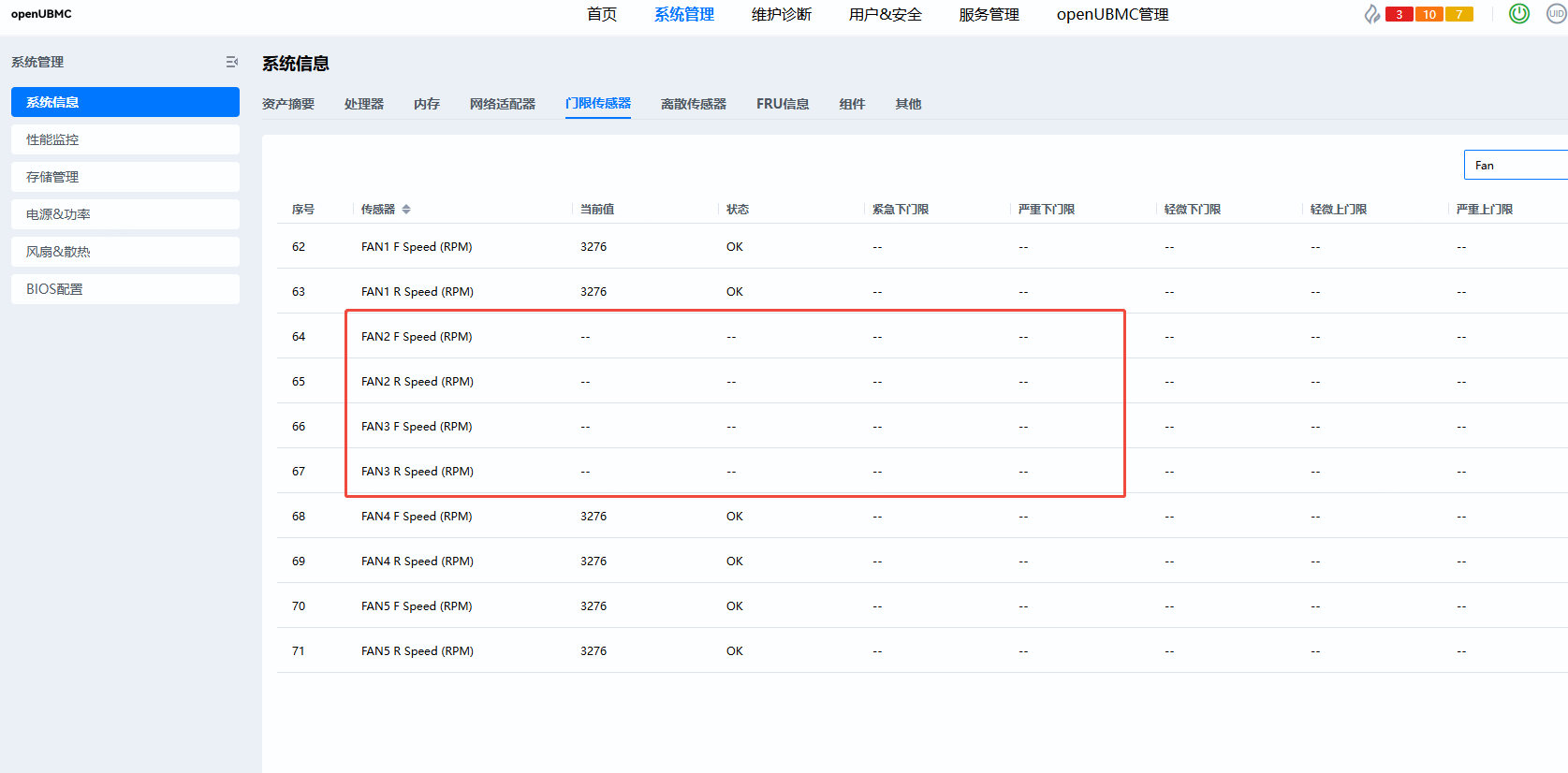Image resolution: width=1568 pixels, height=773 pixels.
Task: Open the orange major alarms badge showing 10
Action: pyautogui.click(x=1429, y=14)
